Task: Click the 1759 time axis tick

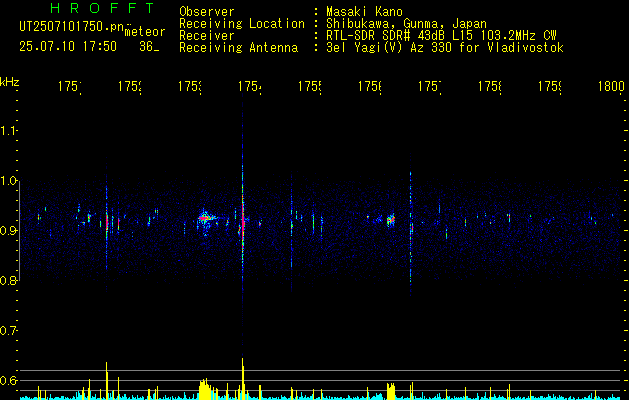Action: click(550, 86)
